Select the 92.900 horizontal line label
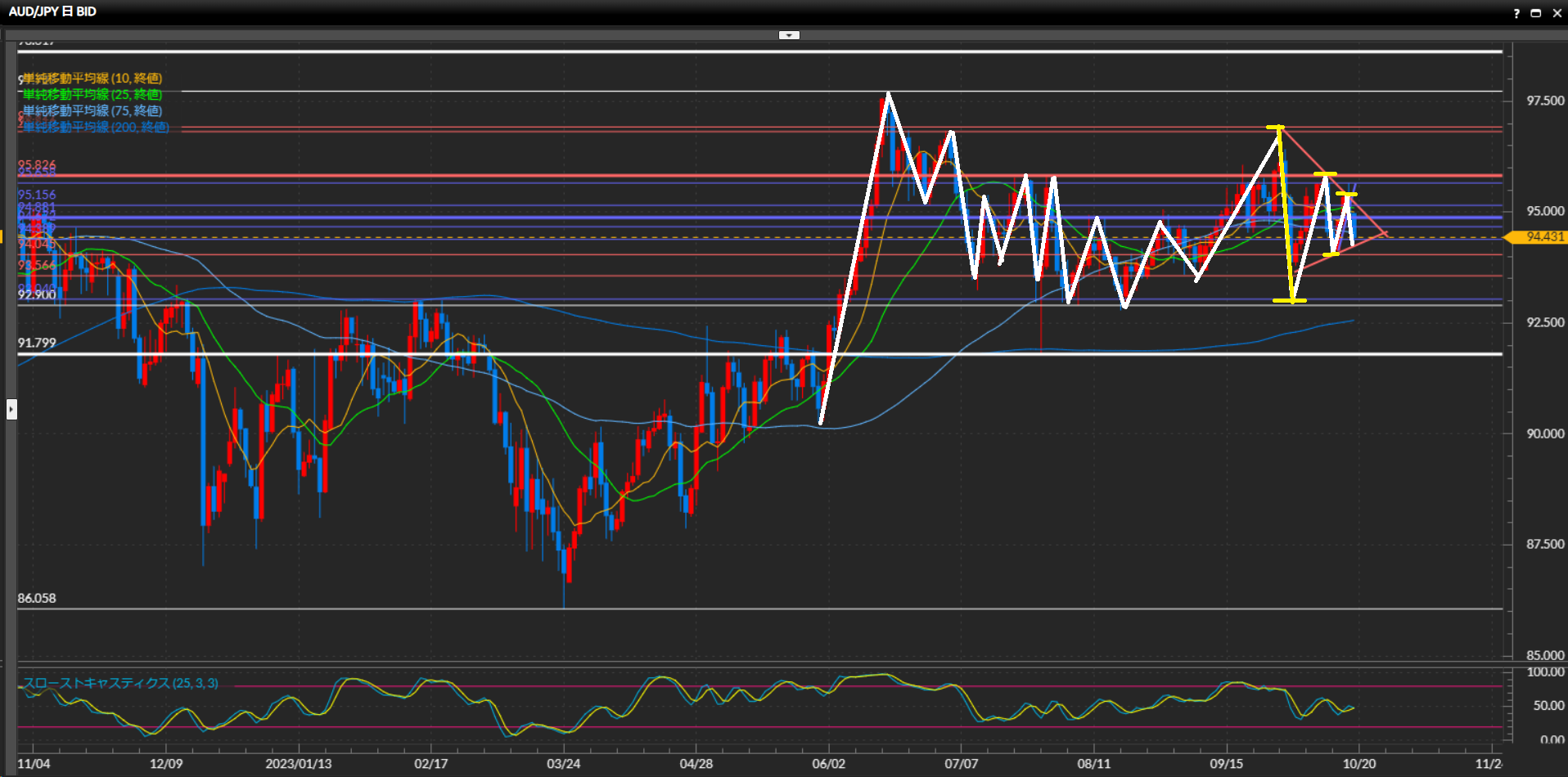This screenshot has width=1568, height=777. 37,294
